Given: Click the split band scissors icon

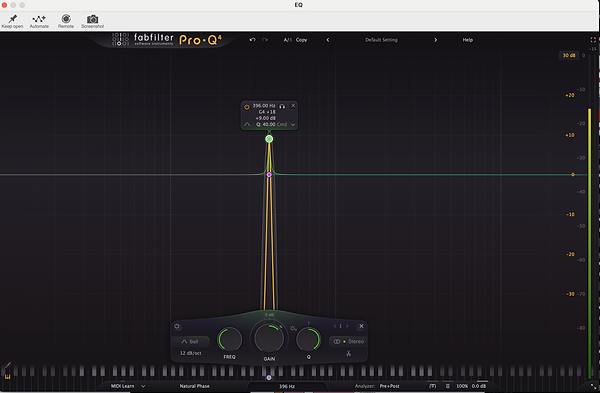Looking at the screenshot, I should (348, 353).
